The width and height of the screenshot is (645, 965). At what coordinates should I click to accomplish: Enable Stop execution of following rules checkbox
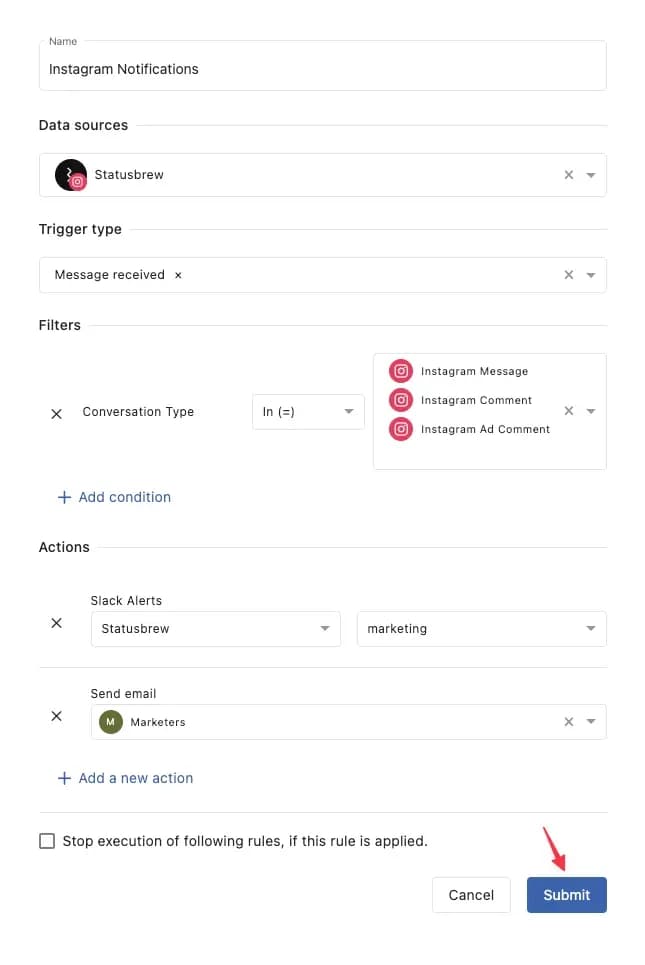point(47,841)
